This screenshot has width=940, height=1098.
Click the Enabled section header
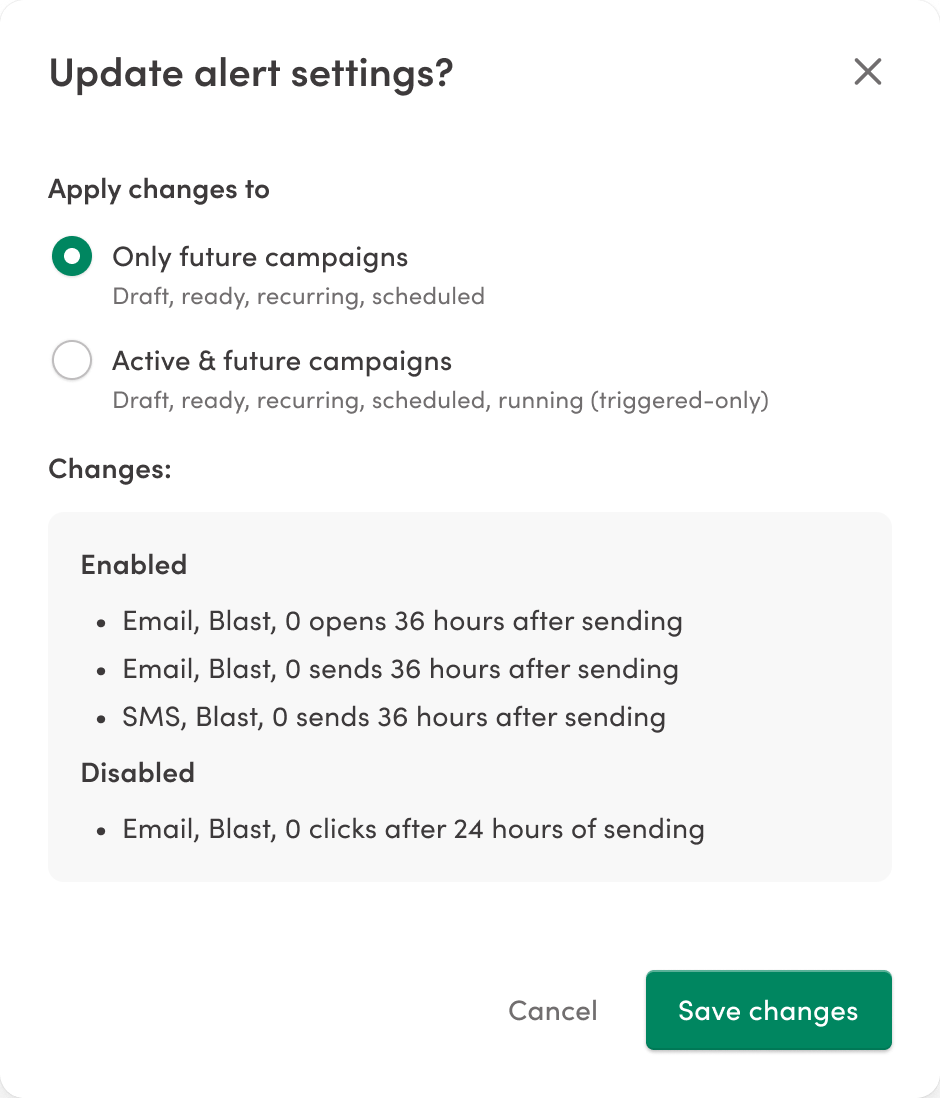tap(133, 564)
